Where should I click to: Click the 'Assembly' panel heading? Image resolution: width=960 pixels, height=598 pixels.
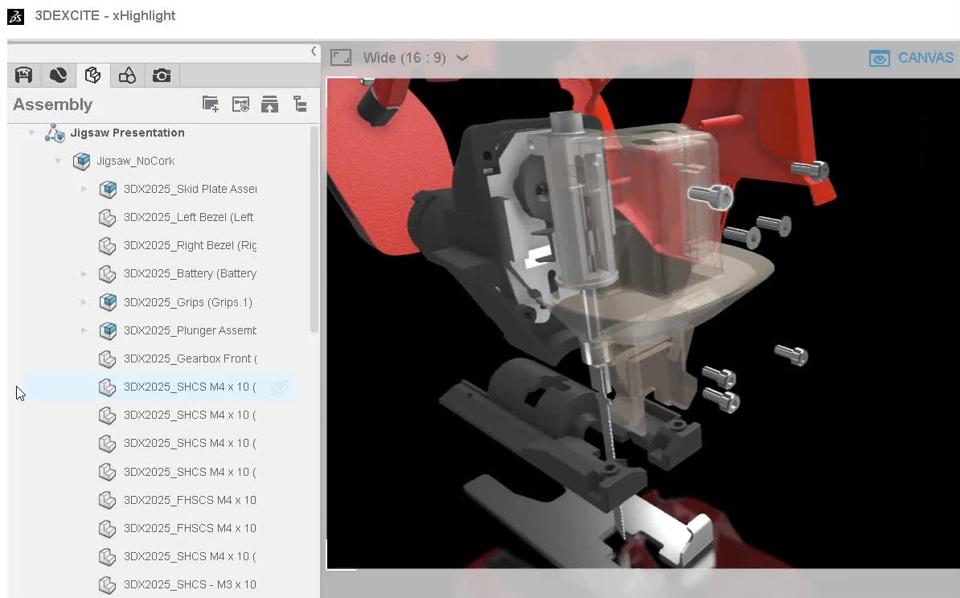coord(53,105)
